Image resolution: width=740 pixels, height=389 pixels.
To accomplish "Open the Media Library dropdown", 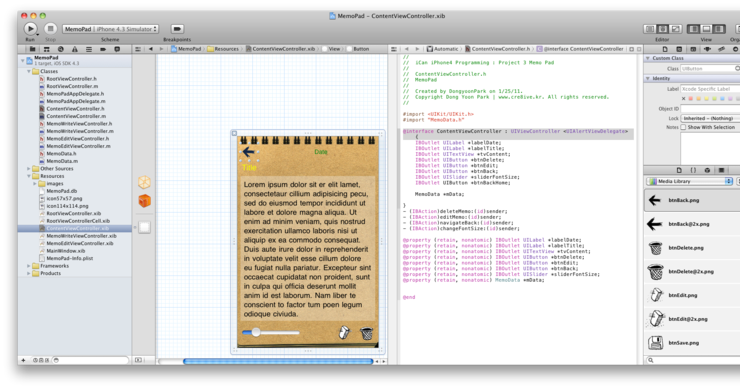I will [690, 181].
